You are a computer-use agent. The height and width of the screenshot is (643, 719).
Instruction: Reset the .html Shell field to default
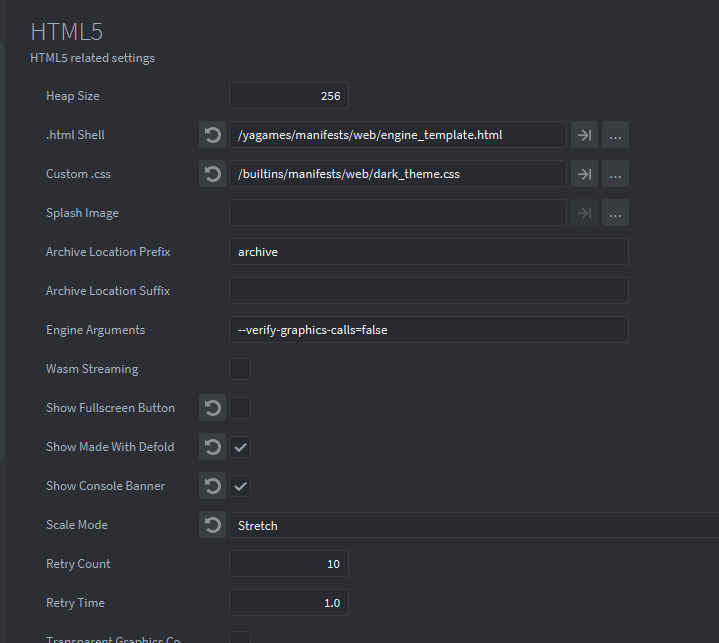(x=212, y=135)
